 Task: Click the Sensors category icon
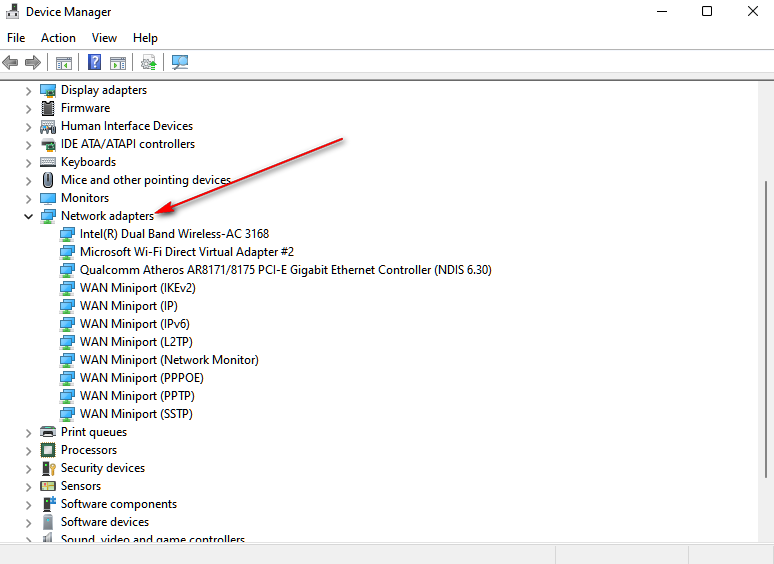tap(48, 486)
